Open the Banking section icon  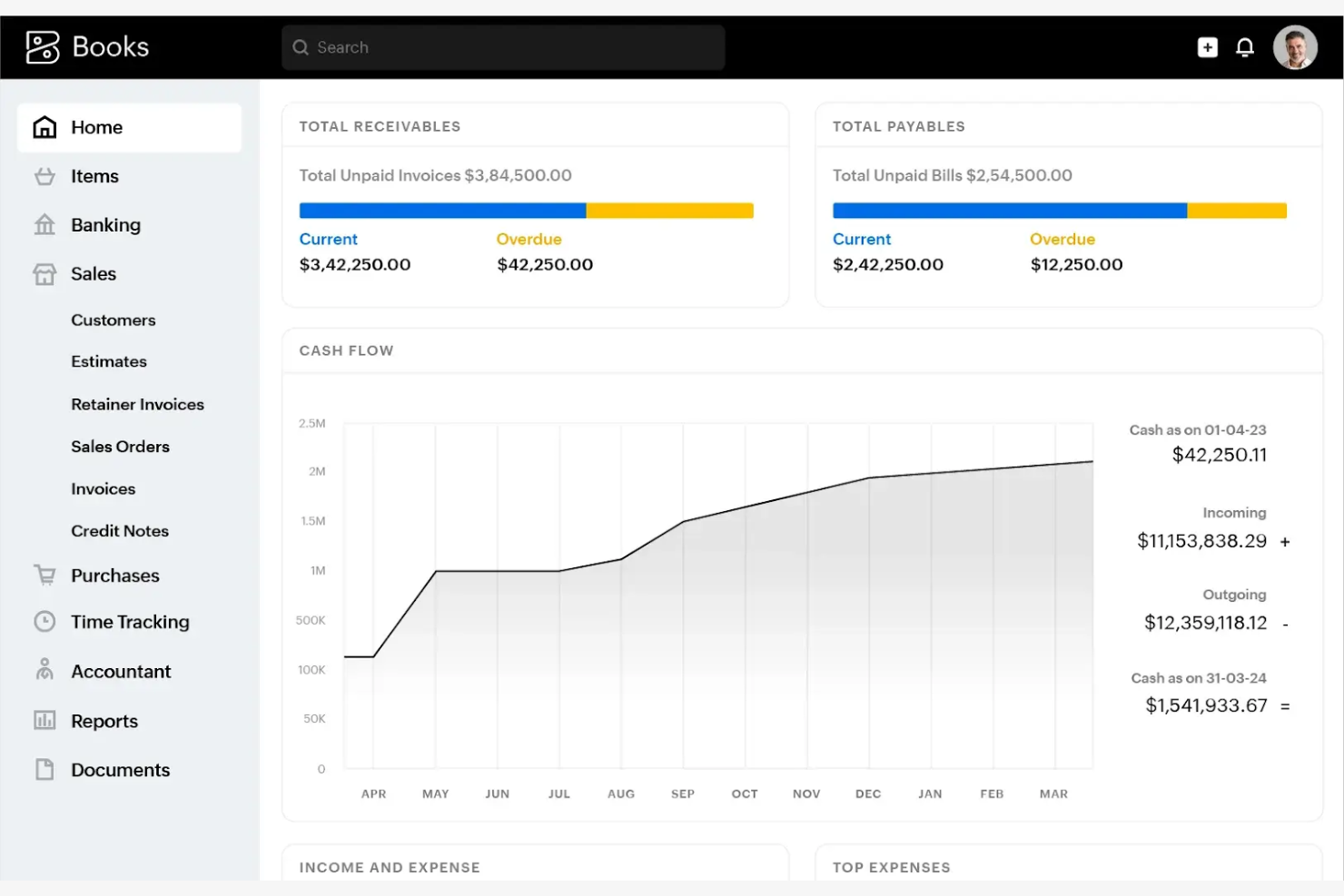pyautogui.click(x=44, y=224)
